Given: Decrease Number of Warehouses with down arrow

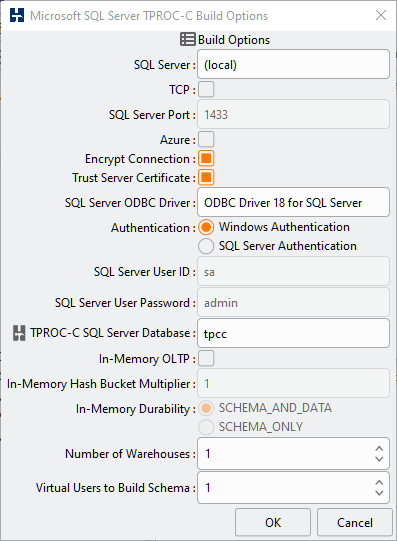Looking at the screenshot, I should click(x=379, y=459).
